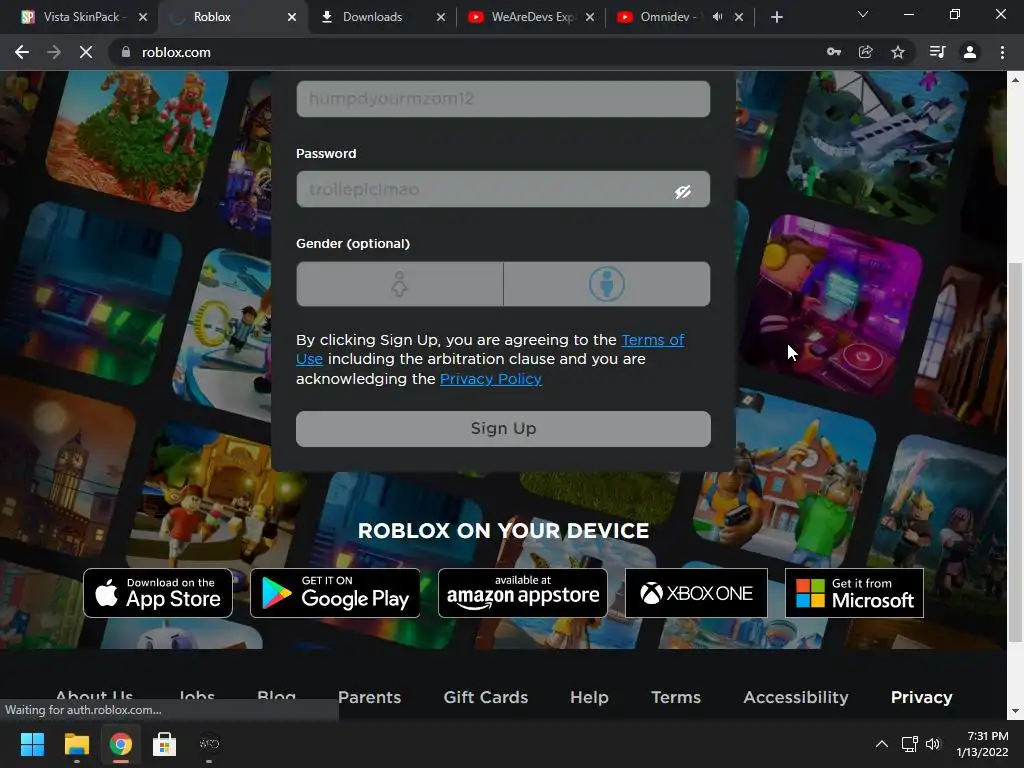Open a new tab with plus
This screenshot has height=768, width=1024.
(x=776, y=17)
